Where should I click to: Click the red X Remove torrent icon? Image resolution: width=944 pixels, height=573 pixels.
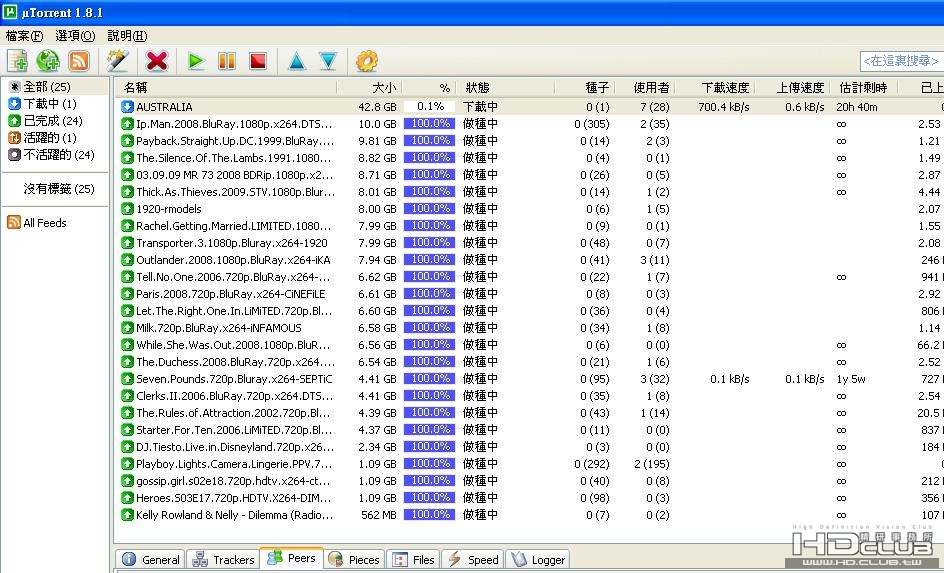pyautogui.click(x=157, y=61)
